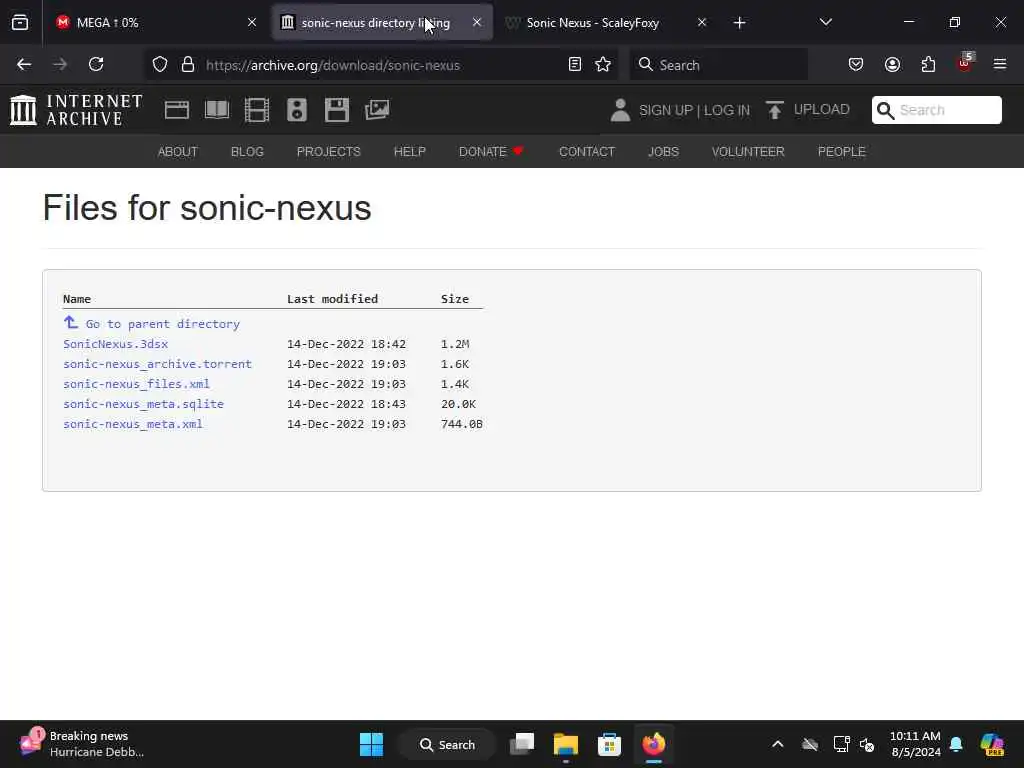The height and width of the screenshot is (768, 1024).
Task: Open the extensions puzzle icon
Action: tap(928, 65)
